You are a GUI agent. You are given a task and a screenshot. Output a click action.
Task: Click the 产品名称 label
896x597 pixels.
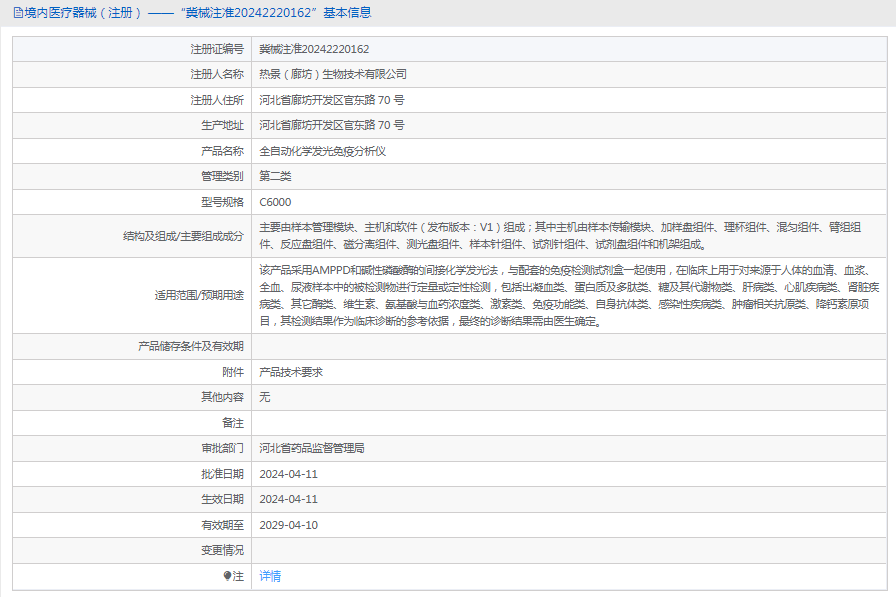[222, 151]
